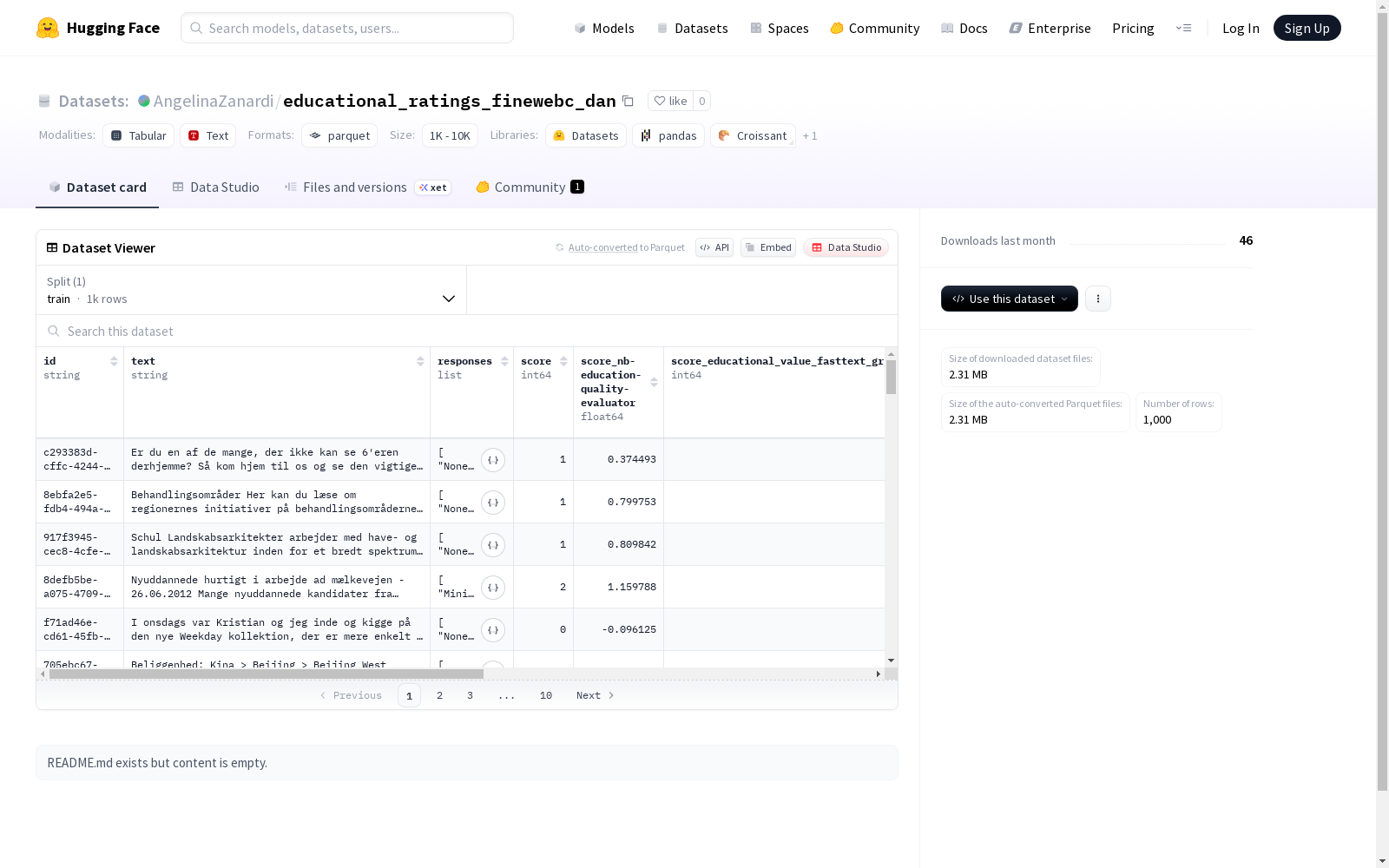Click the score value 0.374493 cell
The width and height of the screenshot is (1389, 868).
click(618, 459)
